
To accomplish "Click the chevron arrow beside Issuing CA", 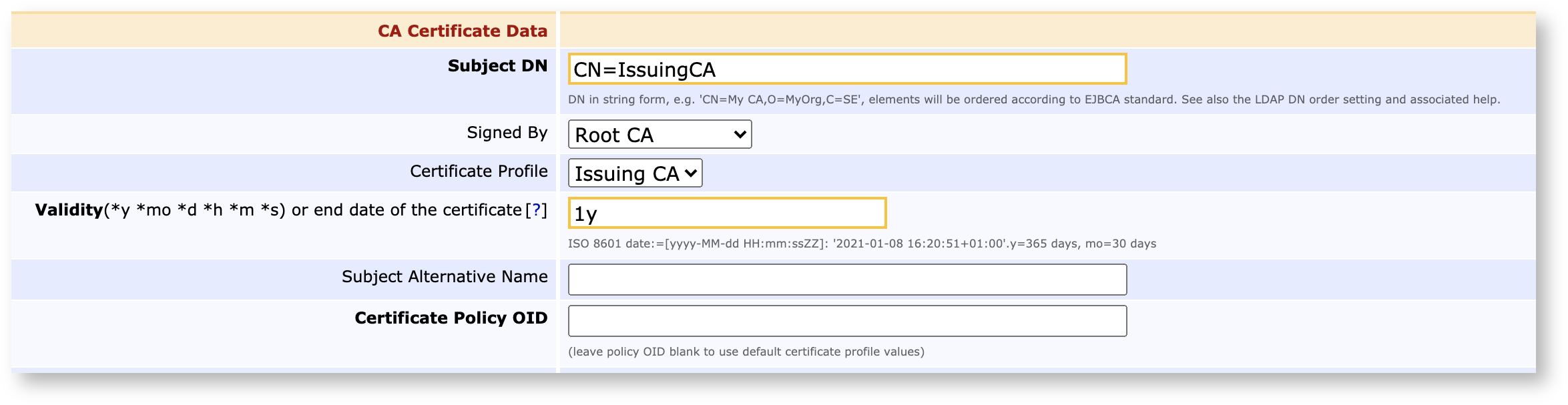I will 691,173.
